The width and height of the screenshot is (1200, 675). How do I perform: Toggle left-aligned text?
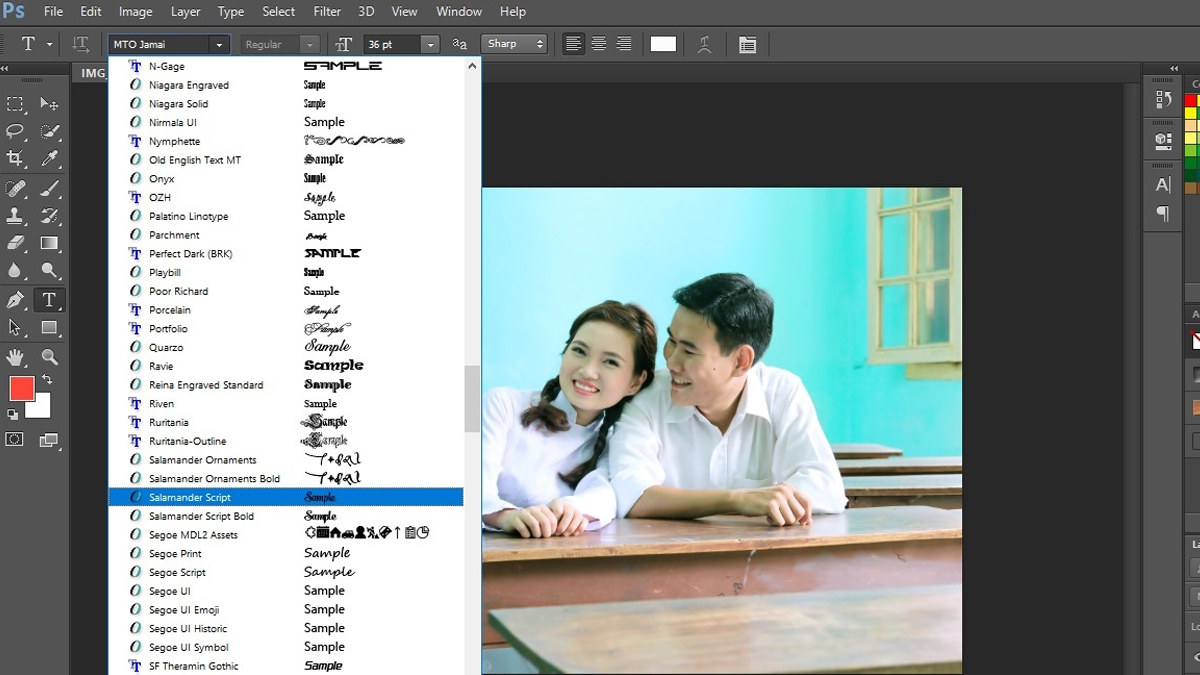click(x=572, y=43)
